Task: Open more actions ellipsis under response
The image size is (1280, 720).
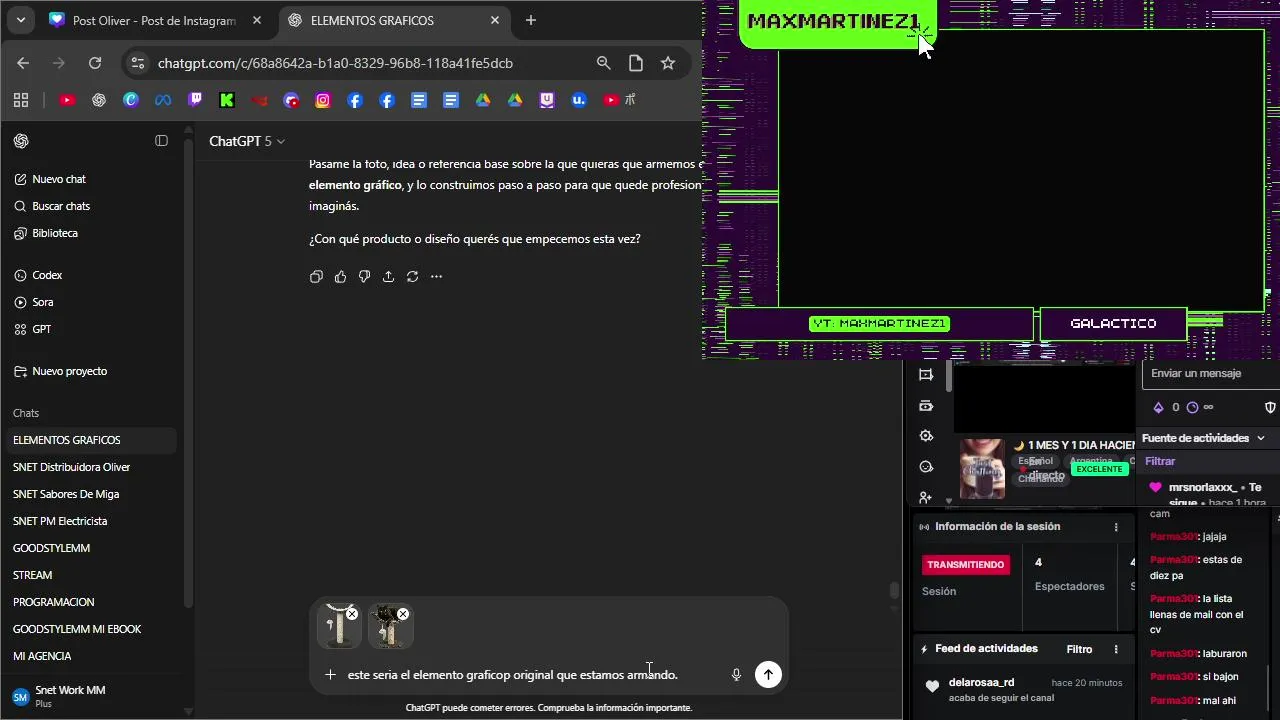Action: tap(436, 276)
